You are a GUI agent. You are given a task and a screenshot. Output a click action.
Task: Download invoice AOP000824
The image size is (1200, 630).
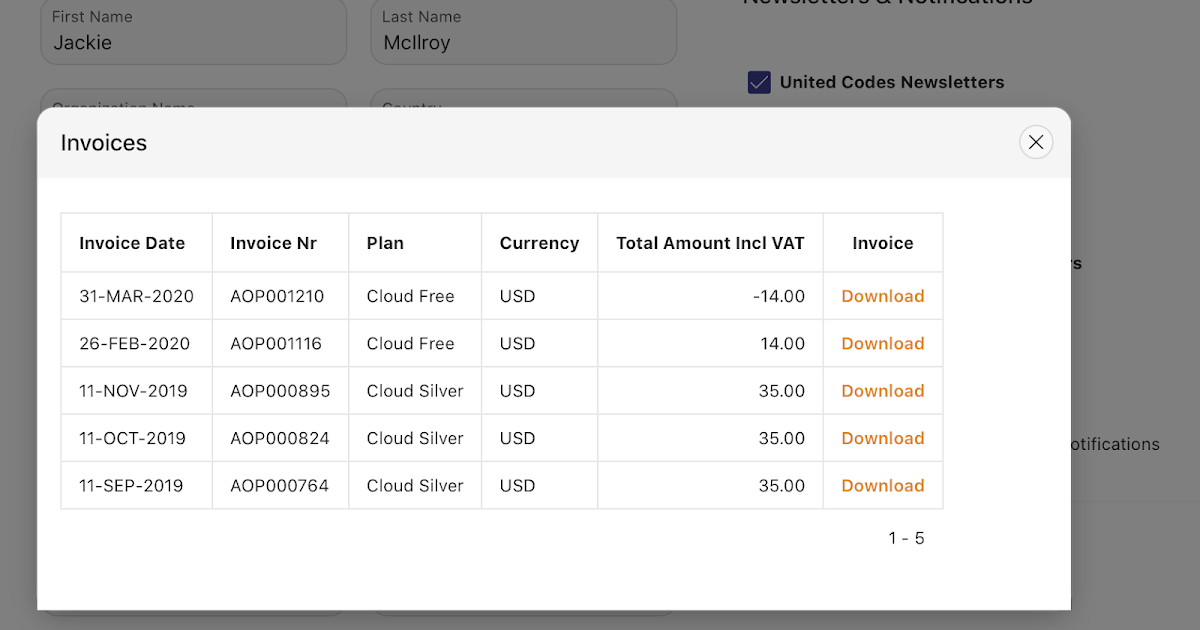tap(883, 437)
